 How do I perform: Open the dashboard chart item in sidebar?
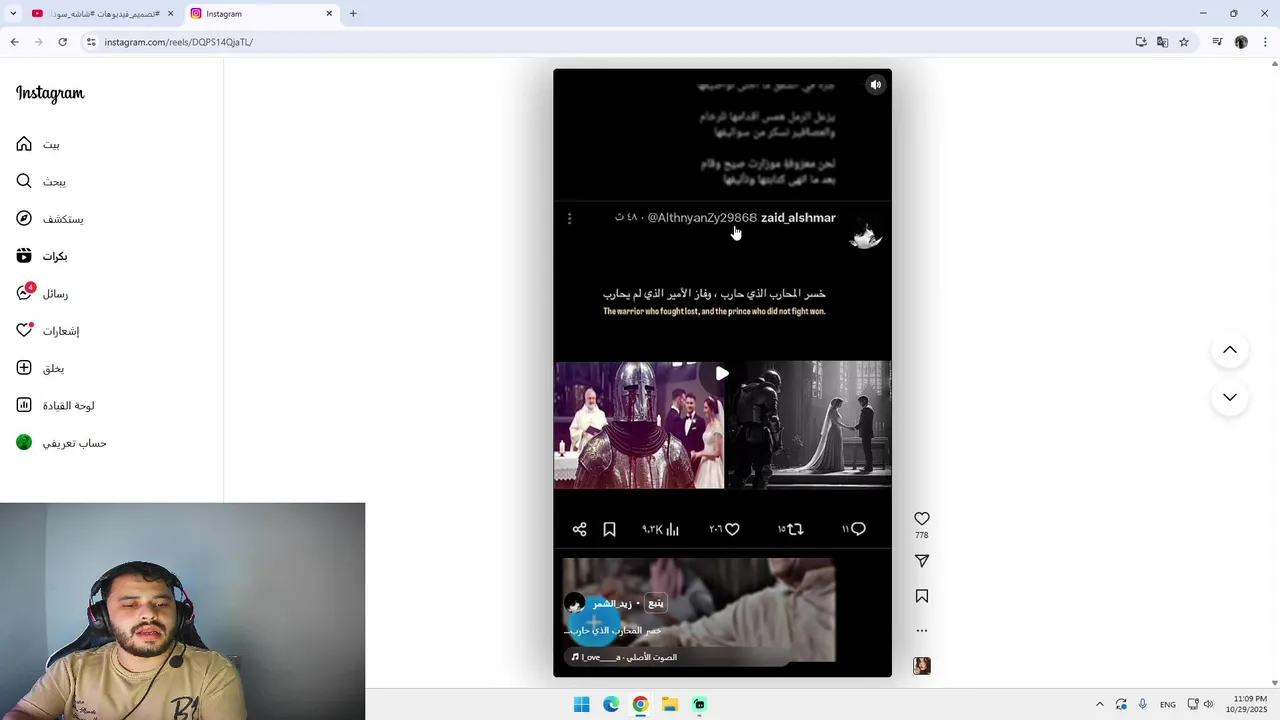(x=24, y=405)
